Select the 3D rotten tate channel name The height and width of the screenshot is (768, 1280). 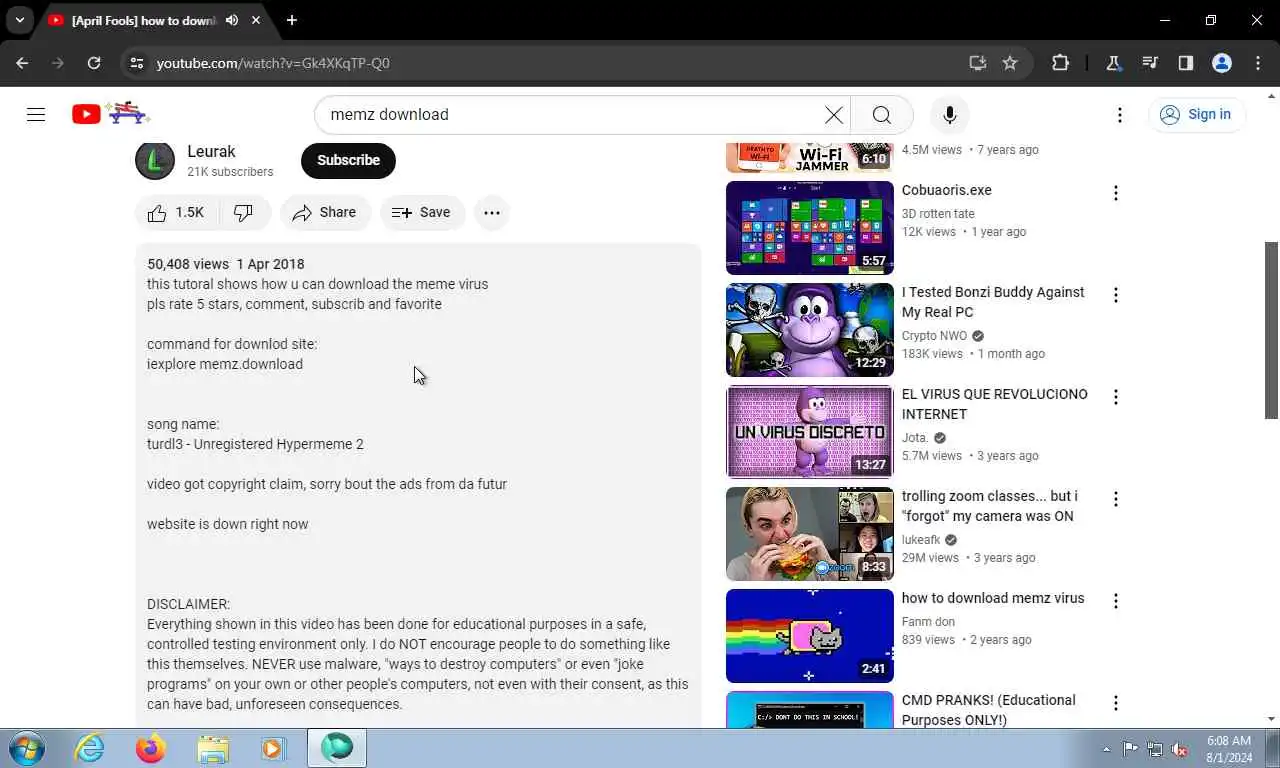pyautogui.click(x=938, y=214)
